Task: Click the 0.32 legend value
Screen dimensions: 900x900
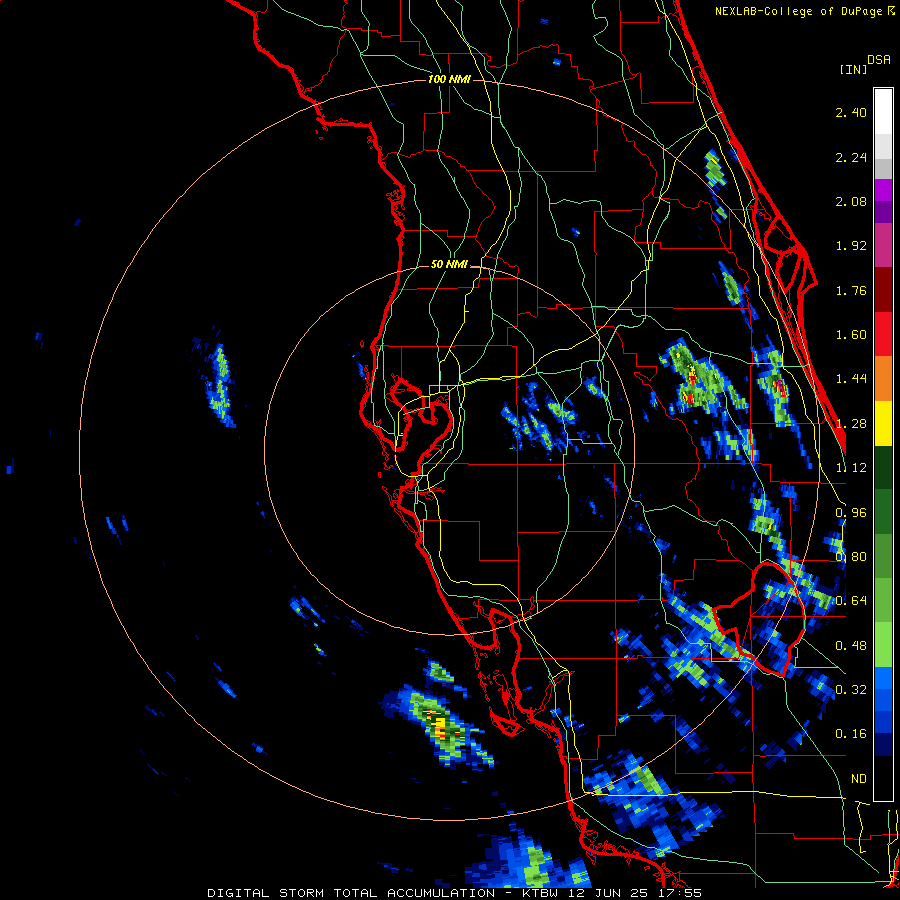Action: click(851, 690)
